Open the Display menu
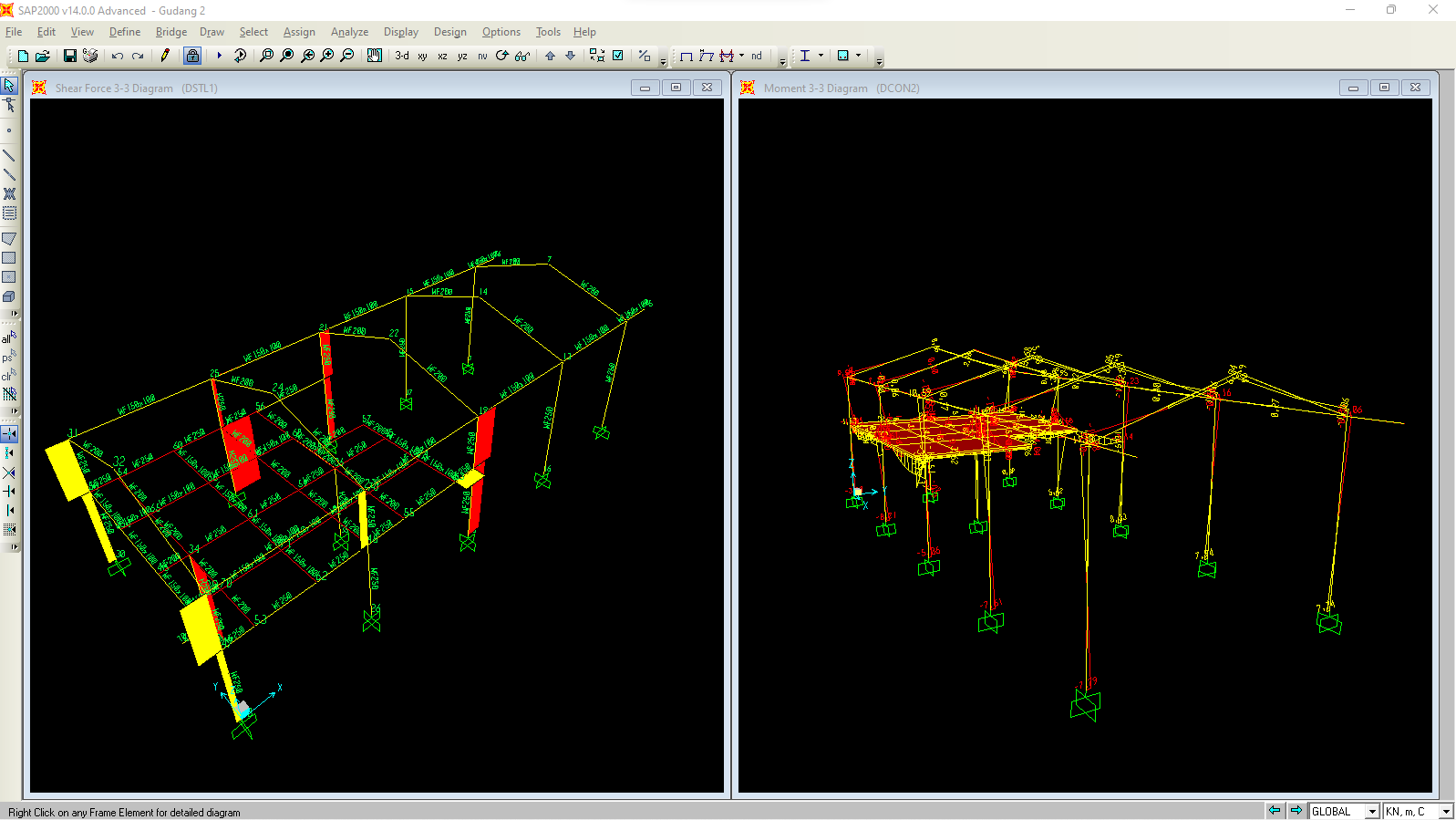 click(400, 32)
